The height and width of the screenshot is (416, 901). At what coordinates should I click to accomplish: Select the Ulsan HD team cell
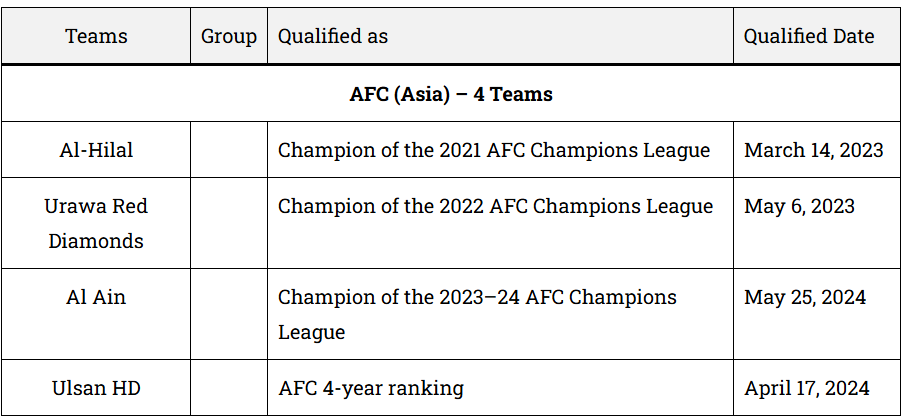96,388
